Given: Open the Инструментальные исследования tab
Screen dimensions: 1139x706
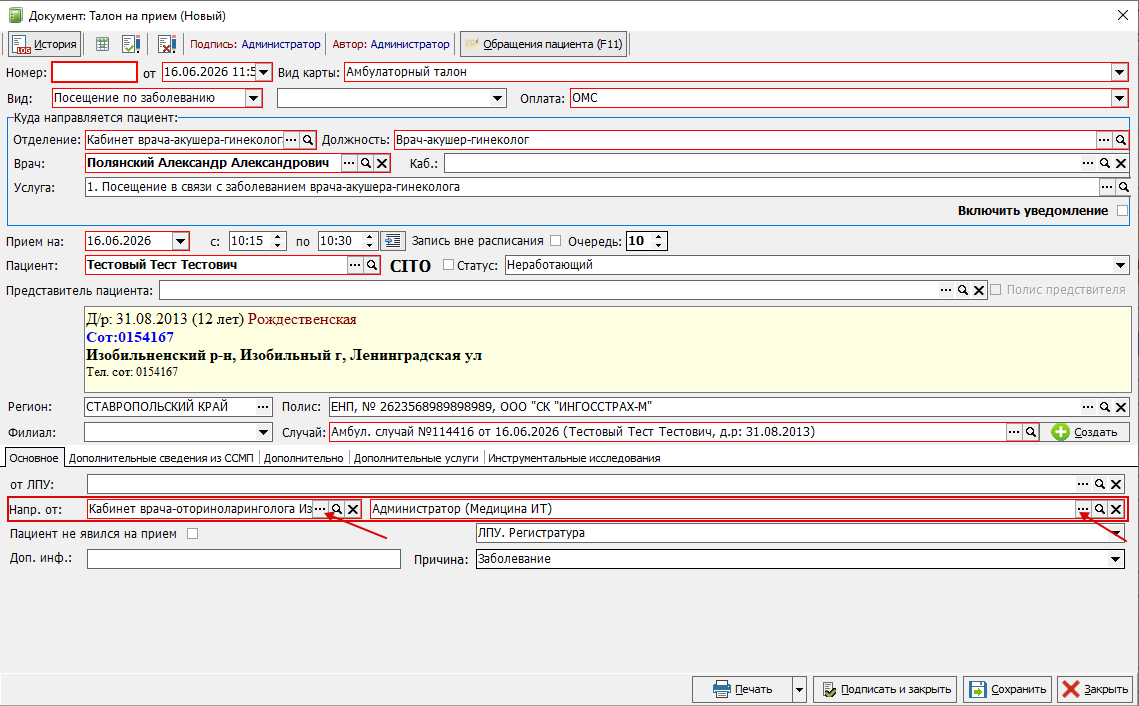Looking at the screenshot, I should click(x=574, y=458).
